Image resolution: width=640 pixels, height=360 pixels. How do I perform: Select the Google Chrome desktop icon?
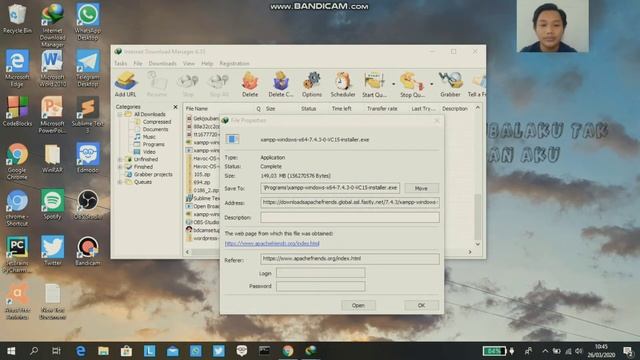tap(17, 161)
